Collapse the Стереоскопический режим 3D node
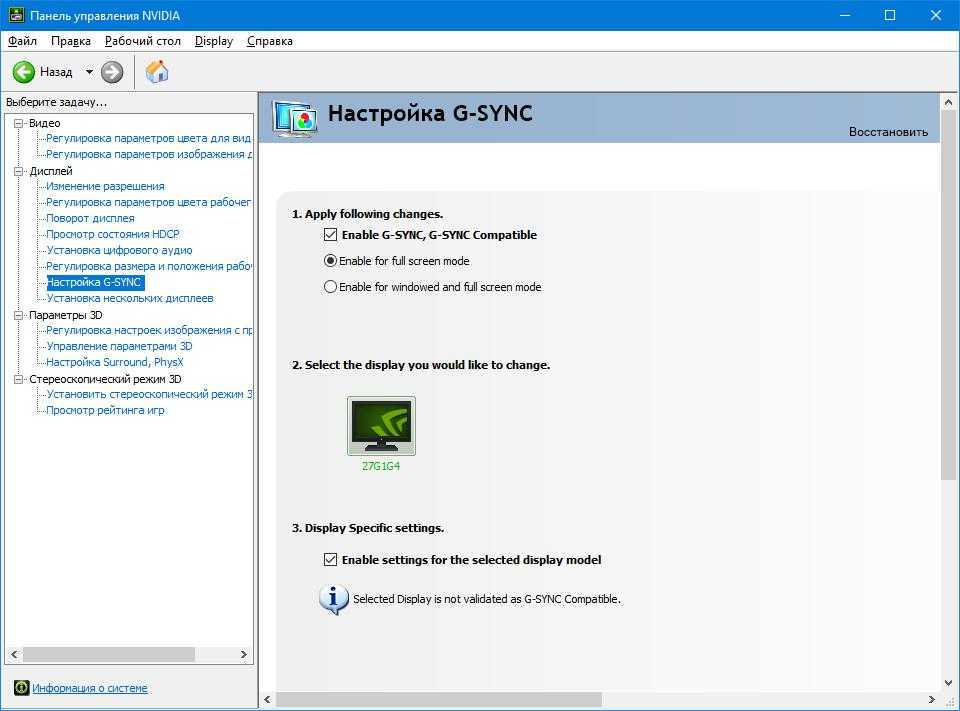 point(18,379)
